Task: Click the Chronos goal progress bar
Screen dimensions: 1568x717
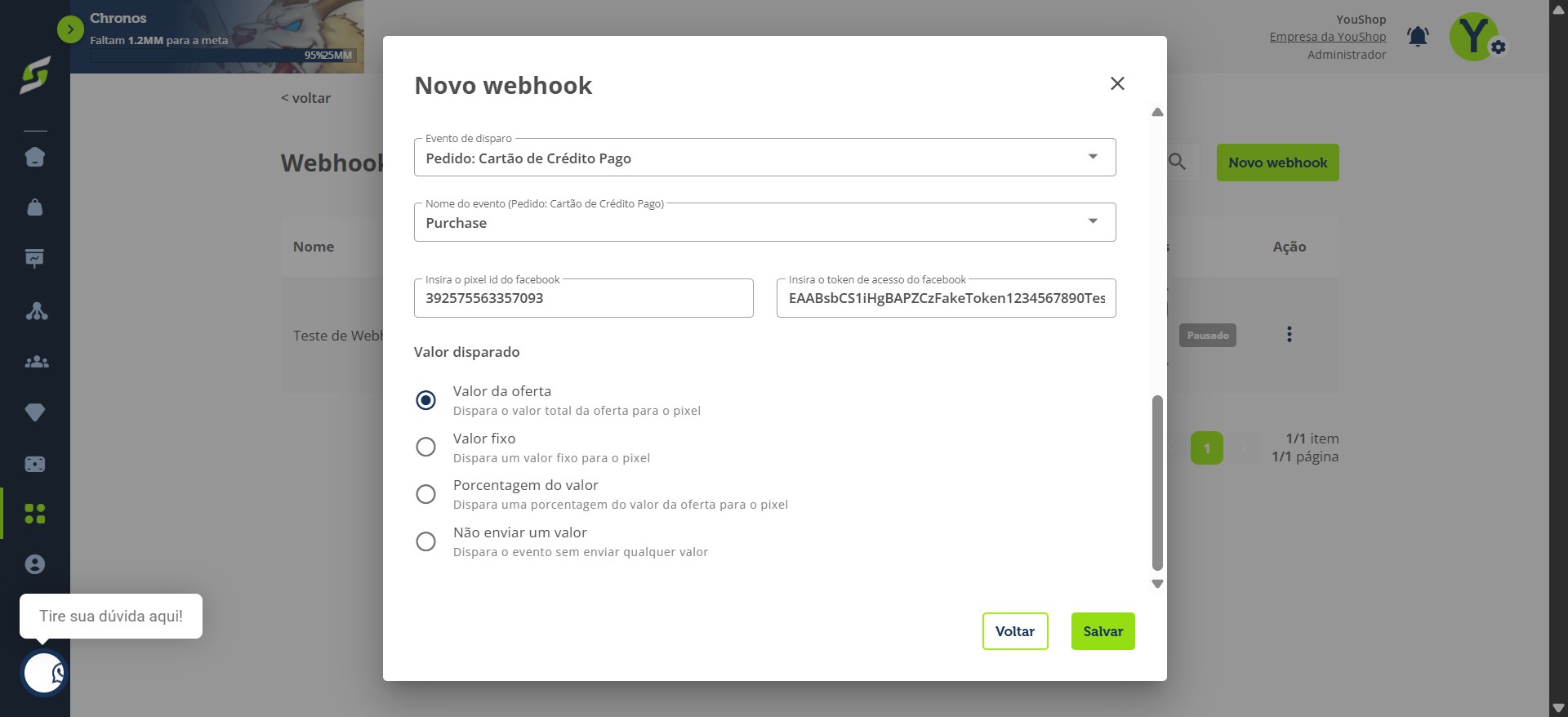Action: 222,56
